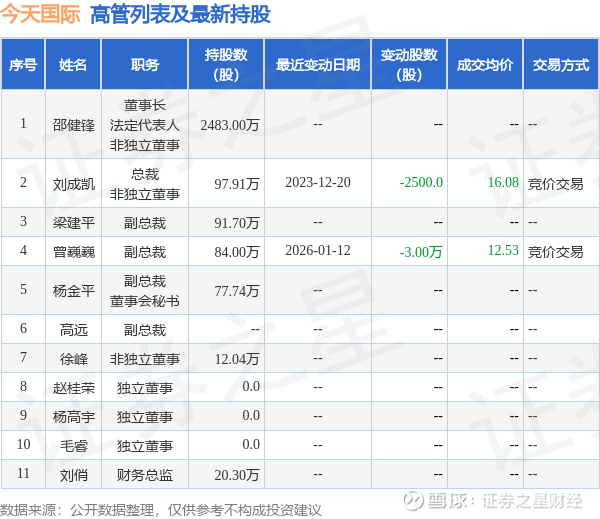Click the 姓名 column header
600x519 pixels.
click(x=73, y=65)
